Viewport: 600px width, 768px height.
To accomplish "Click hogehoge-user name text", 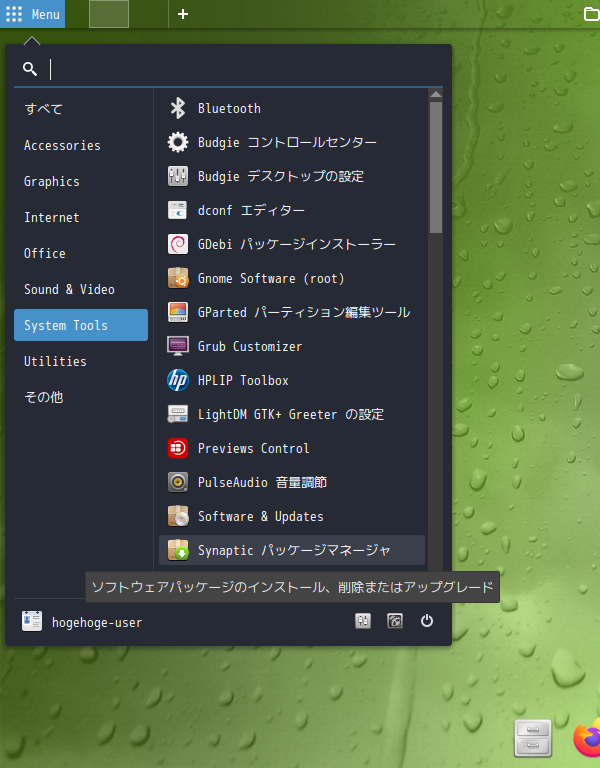I will click(x=97, y=623).
